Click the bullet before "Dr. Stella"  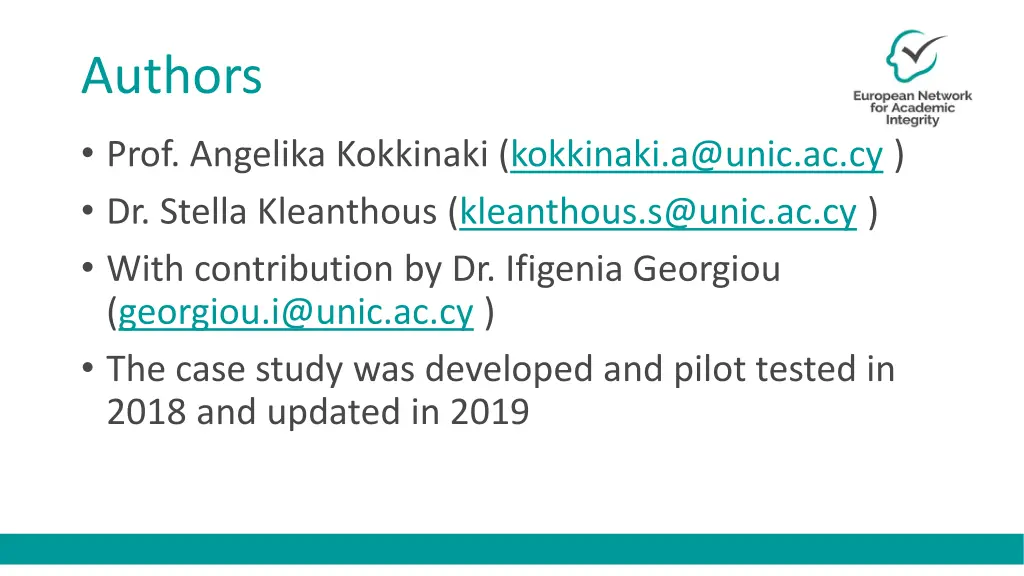pos(88,213)
